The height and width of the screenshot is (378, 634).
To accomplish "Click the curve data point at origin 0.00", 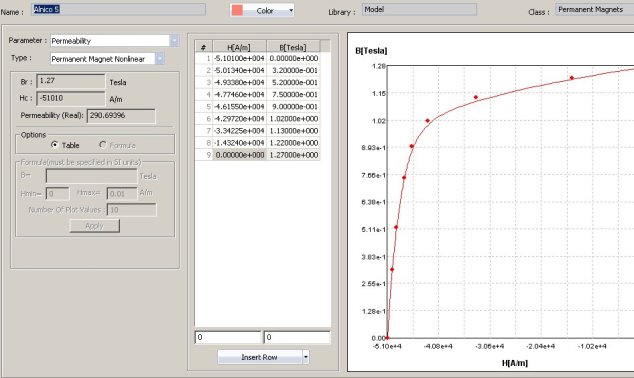I will 387,337.
